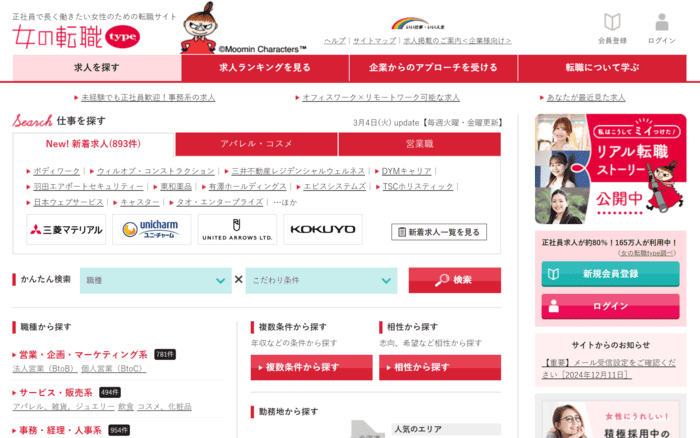
Task: Click the chevron arrow of 職種 dropdown
Action: tap(221, 281)
